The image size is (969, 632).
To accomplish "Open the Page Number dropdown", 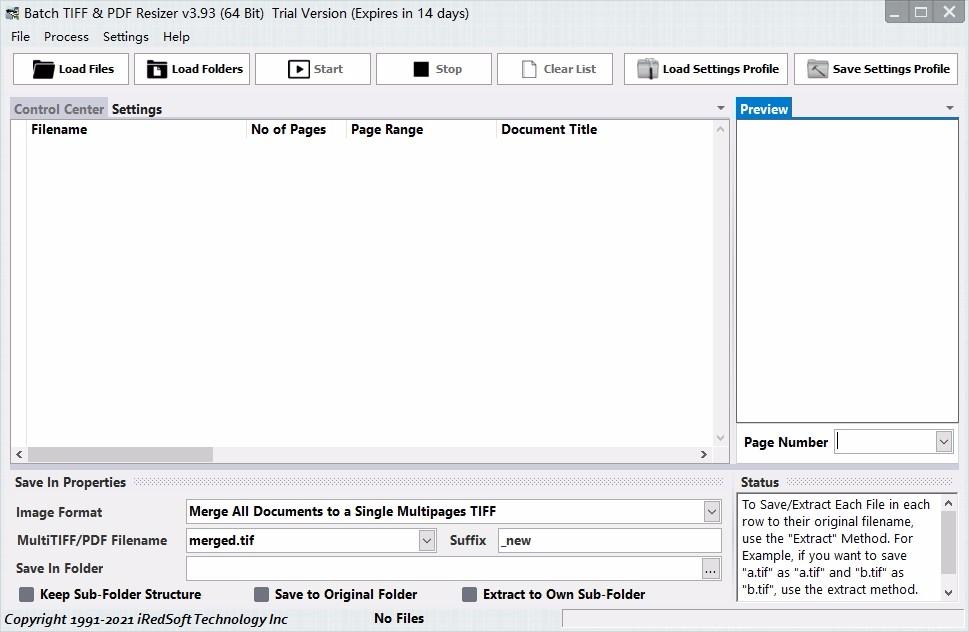I will [944, 442].
